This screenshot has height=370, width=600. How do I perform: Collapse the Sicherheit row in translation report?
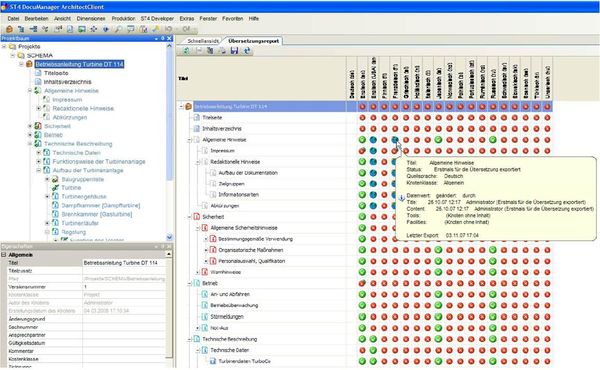point(189,217)
